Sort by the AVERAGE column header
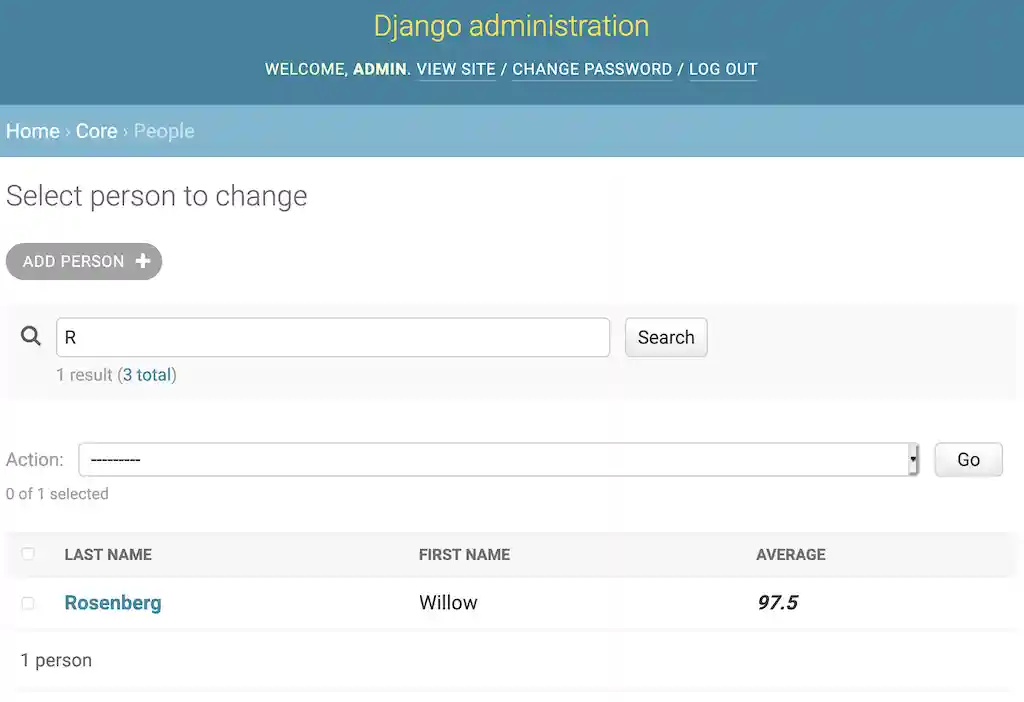The image size is (1024, 702). coord(791,554)
